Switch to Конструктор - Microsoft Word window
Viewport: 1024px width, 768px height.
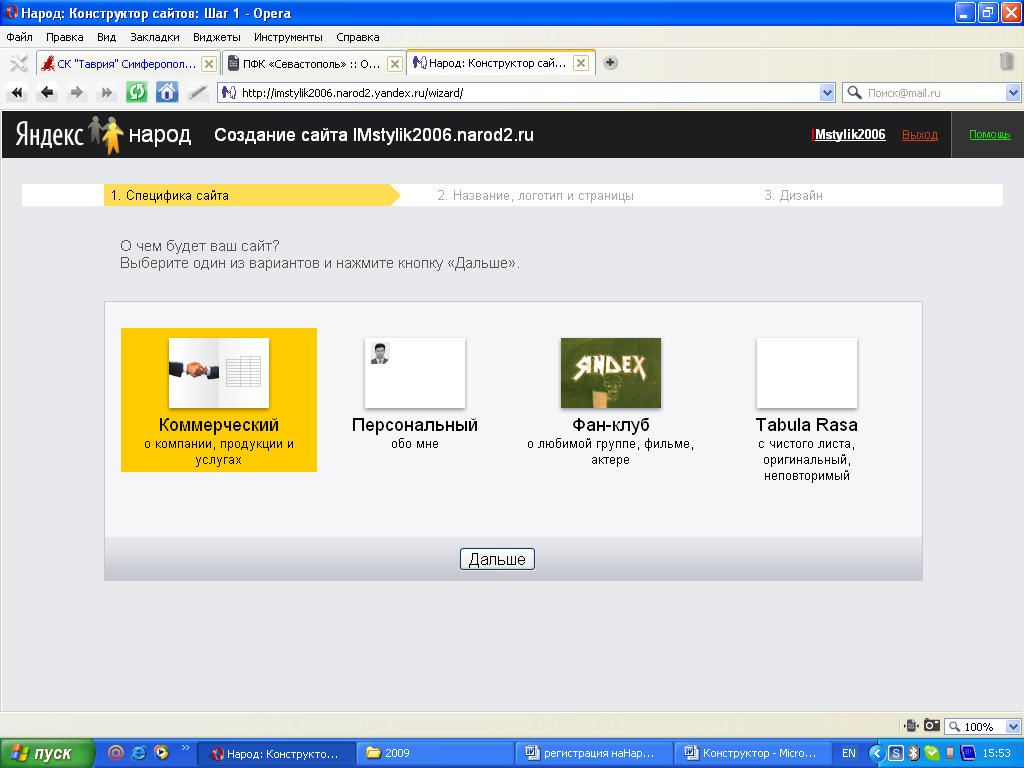(753, 753)
